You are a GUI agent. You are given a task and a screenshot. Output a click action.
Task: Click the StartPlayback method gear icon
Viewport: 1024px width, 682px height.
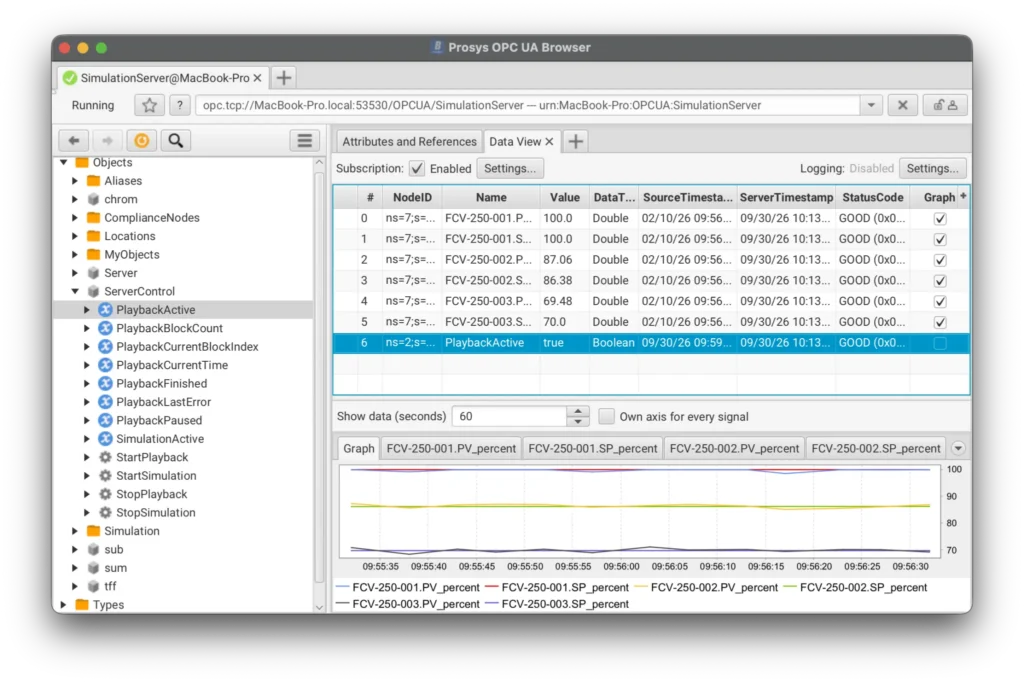pos(105,457)
